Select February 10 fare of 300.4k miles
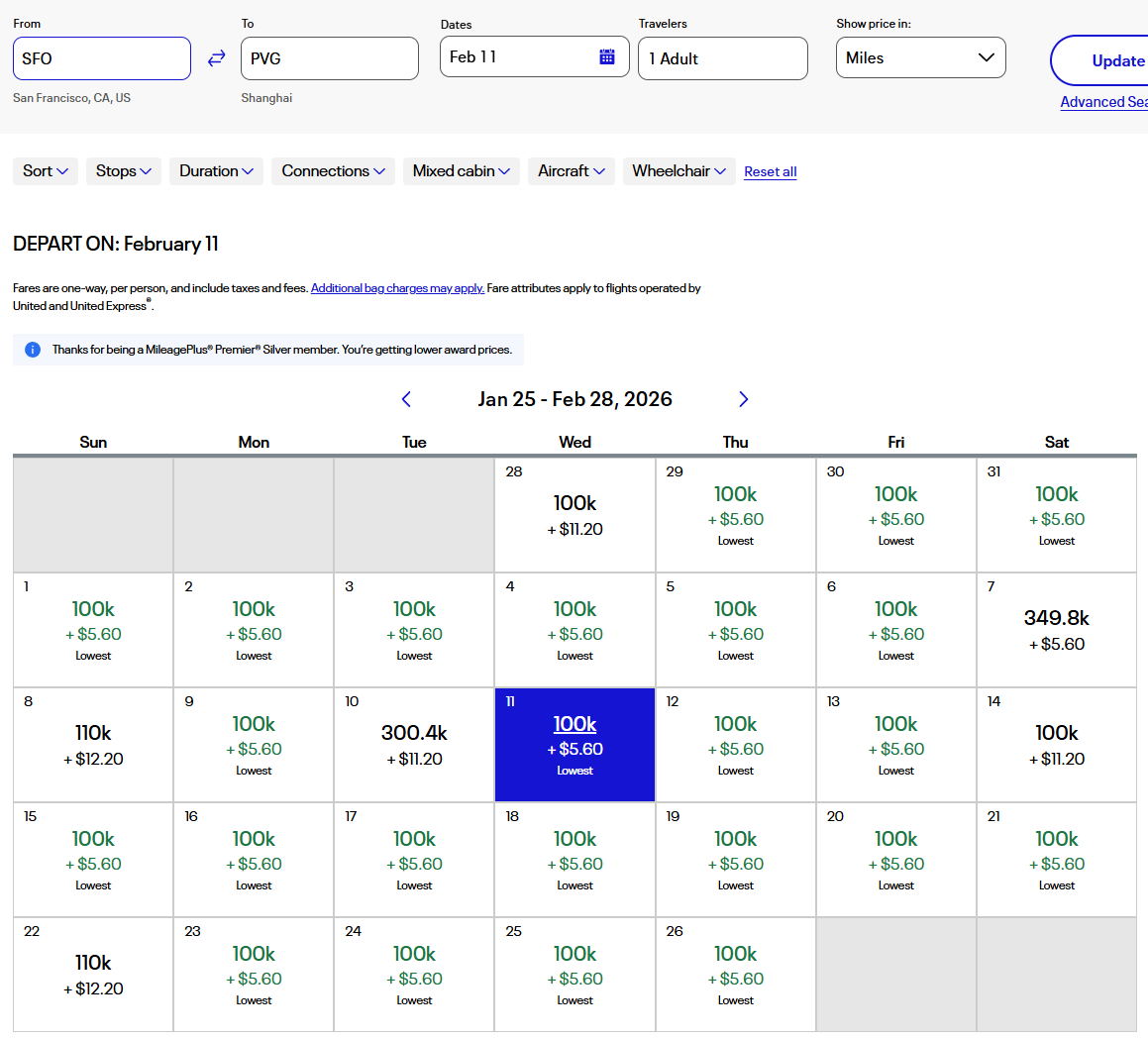 click(414, 745)
